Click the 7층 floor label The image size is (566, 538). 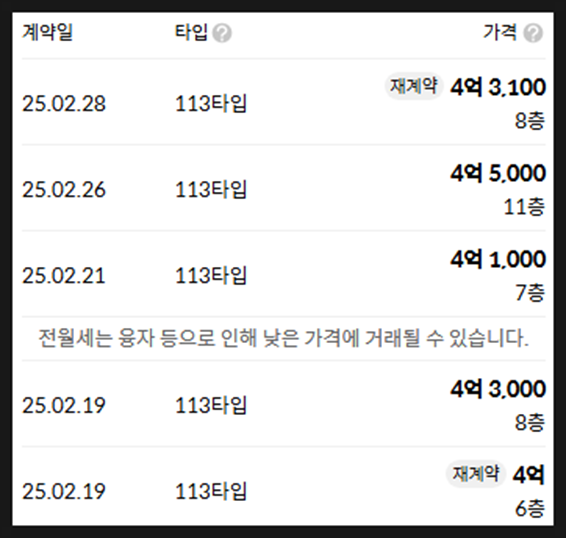pos(530,293)
